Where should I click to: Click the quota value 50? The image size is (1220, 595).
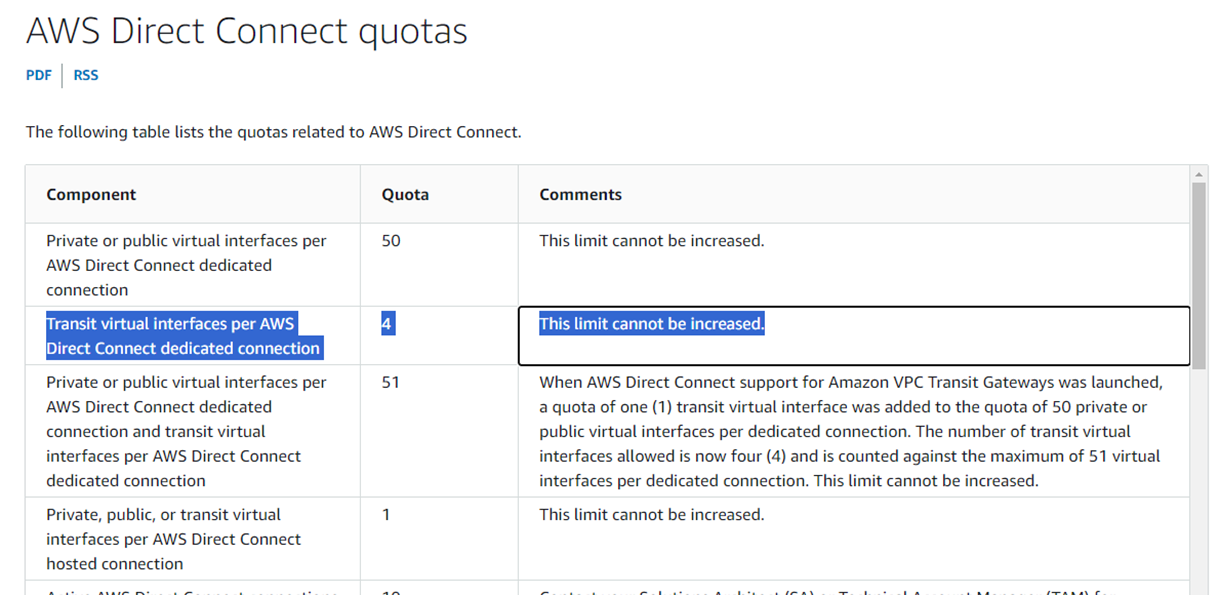point(391,241)
